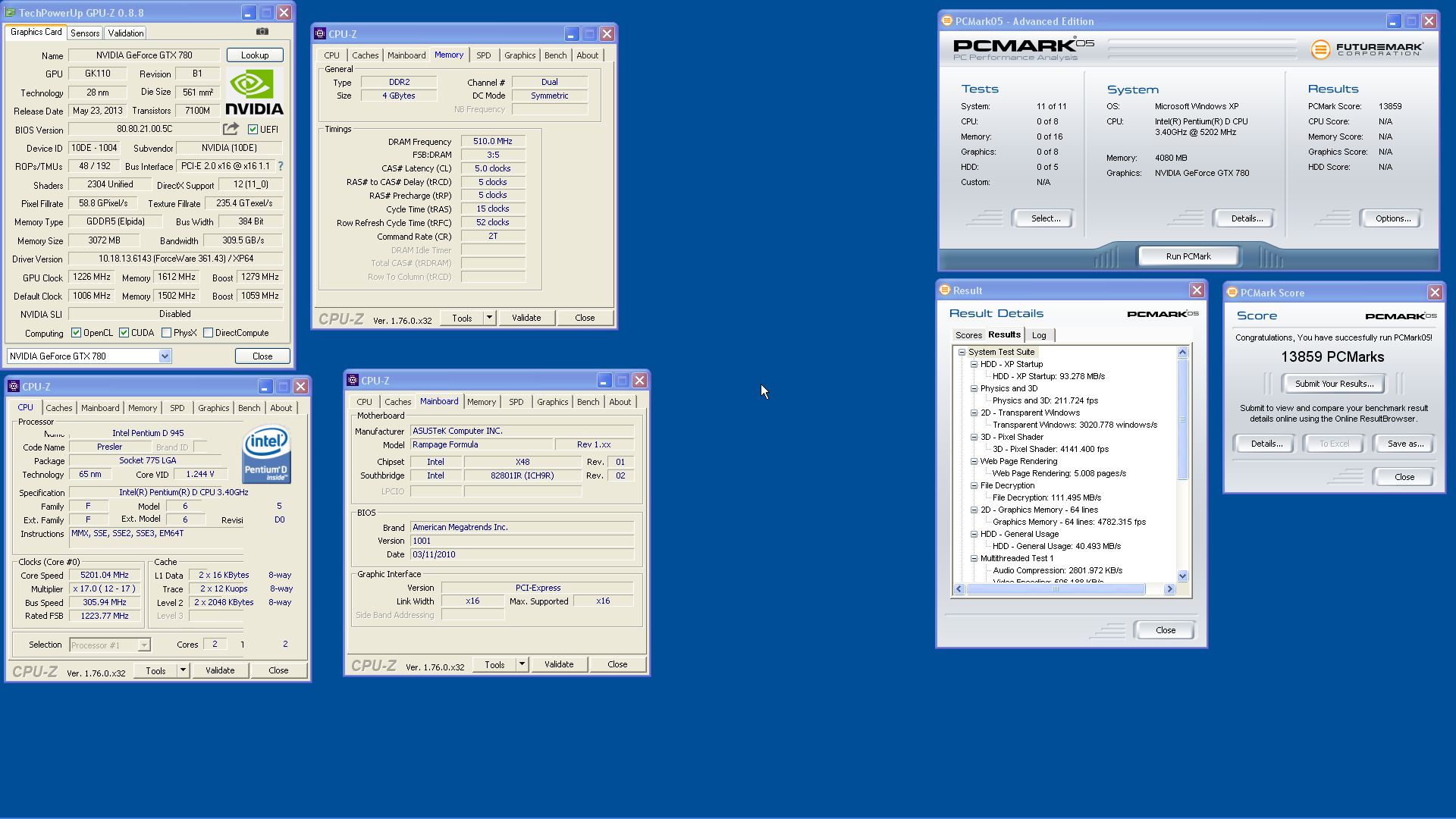Viewport: 1456px width, 819px height.
Task: Close the PCMark Score window with X
Action: (1435, 293)
